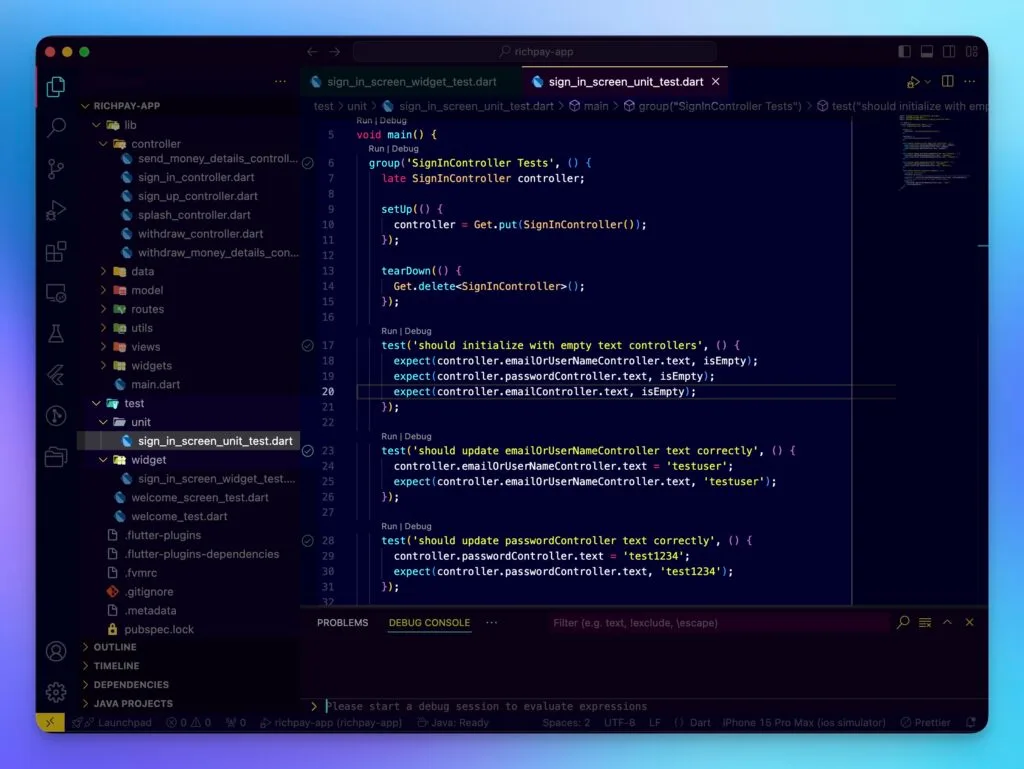1024x769 pixels.
Task: Open the Manage settings gear
Action: (56, 692)
